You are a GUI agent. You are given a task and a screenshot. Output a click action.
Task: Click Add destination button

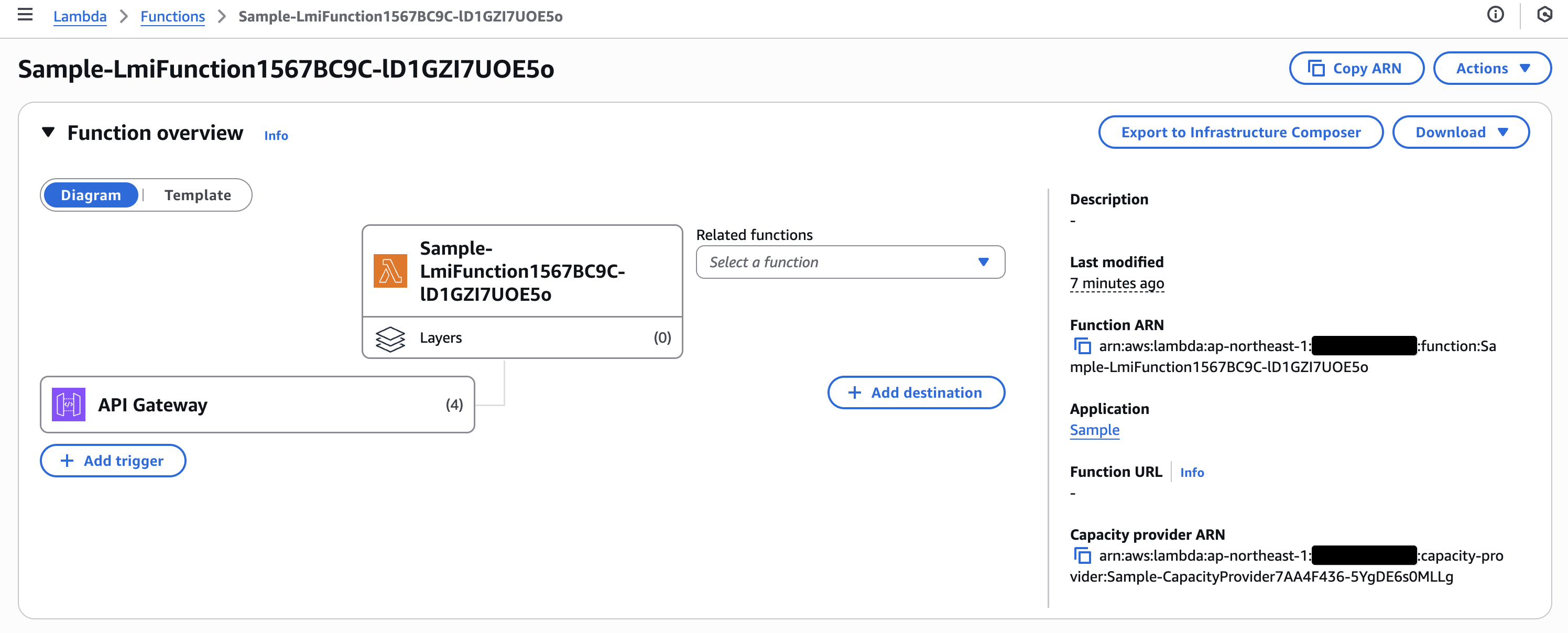click(916, 392)
